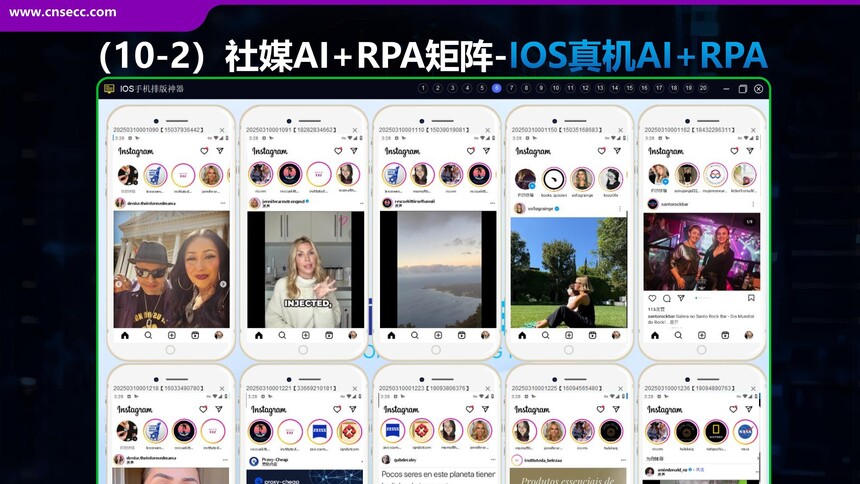The width and height of the screenshot is (860, 484).
Task: Open Instagram notifications heart on phone 20250310001090
Action: (x=204, y=150)
